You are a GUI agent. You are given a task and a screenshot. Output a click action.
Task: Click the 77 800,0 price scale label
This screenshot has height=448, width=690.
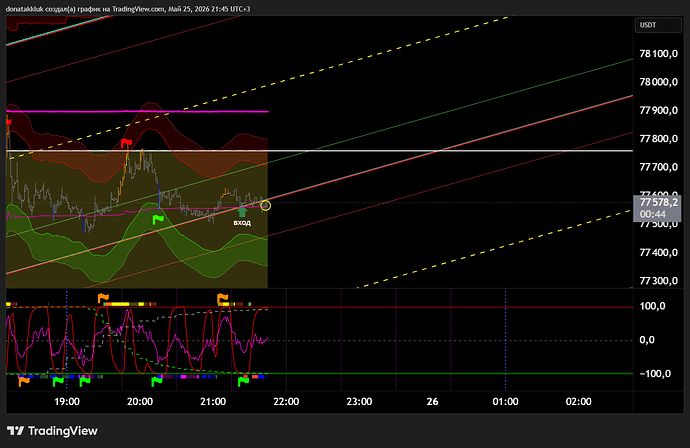659,139
